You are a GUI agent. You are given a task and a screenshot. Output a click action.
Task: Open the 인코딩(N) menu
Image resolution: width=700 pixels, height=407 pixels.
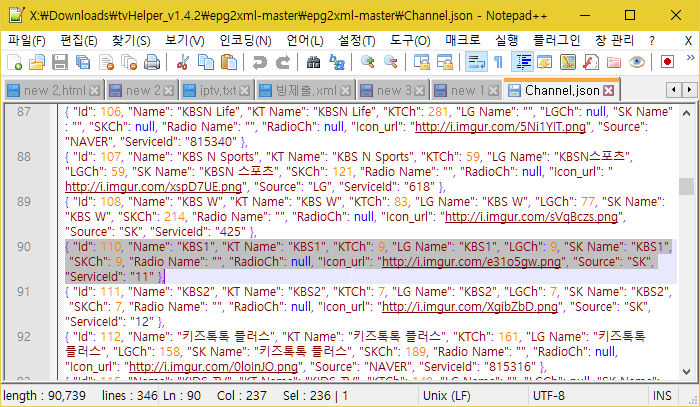click(x=246, y=41)
